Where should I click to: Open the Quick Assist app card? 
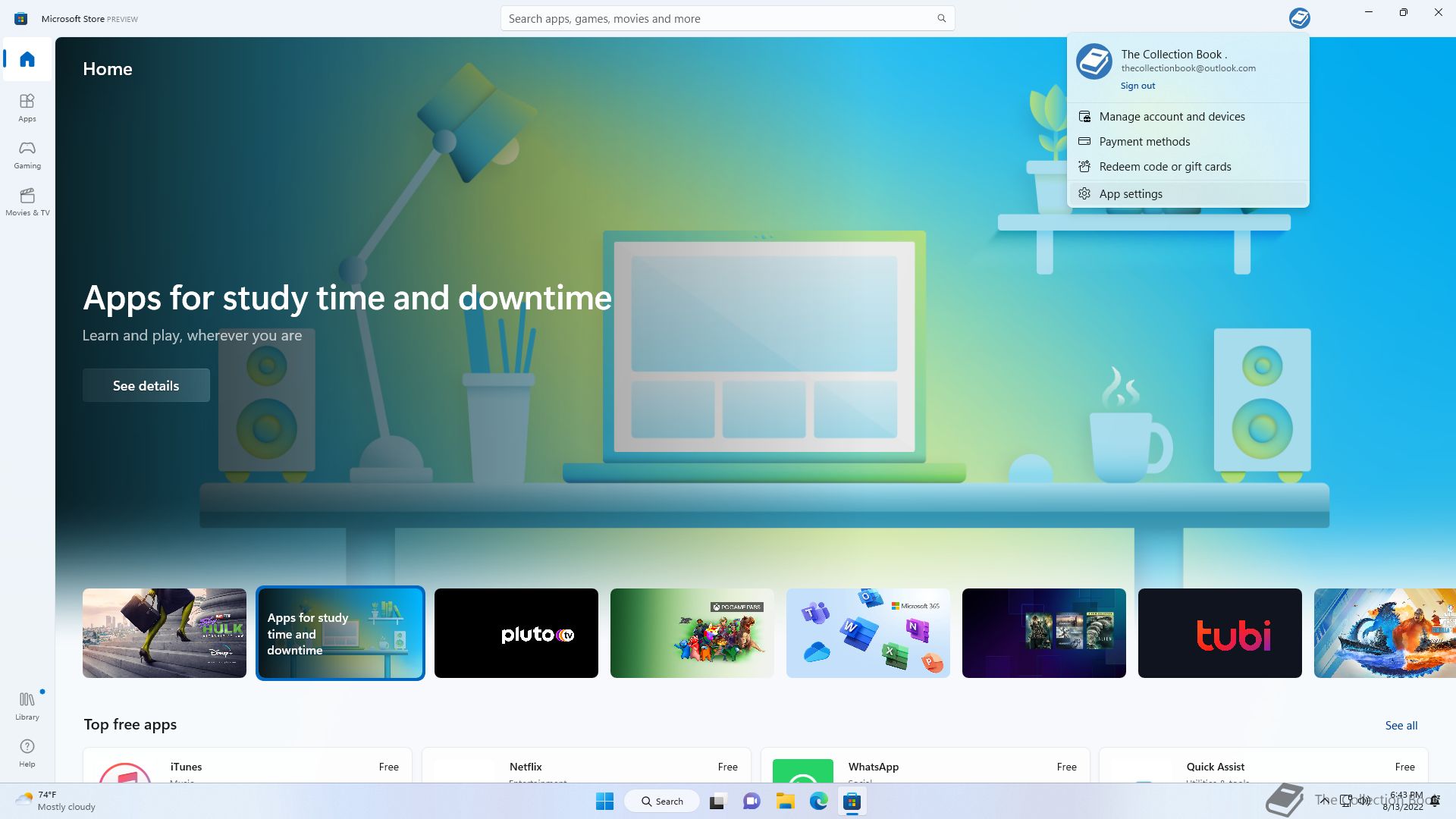coord(1263,765)
